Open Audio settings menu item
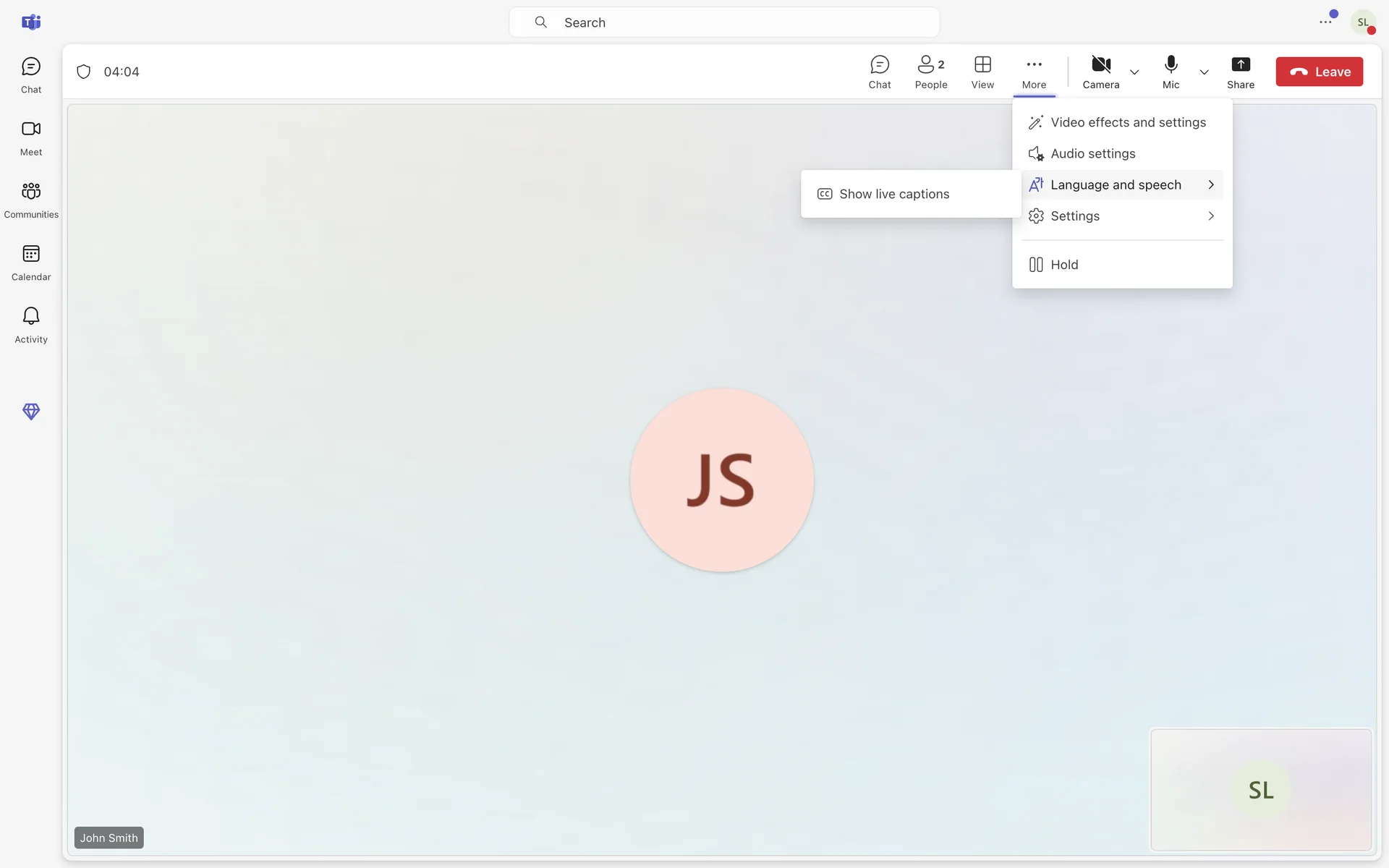Viewport: 1389px width, 868px height. click(1092, 153)
